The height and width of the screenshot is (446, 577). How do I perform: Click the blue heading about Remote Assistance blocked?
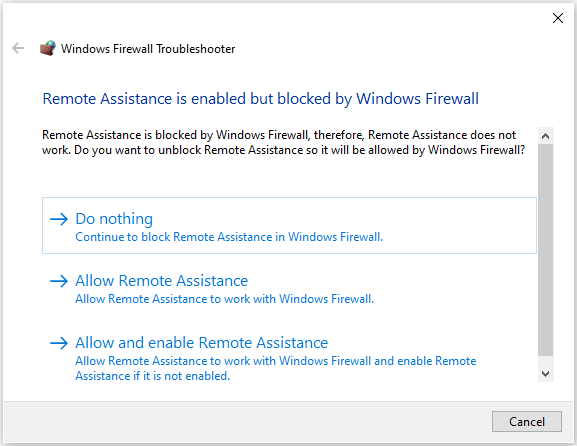tap(261, 99)
